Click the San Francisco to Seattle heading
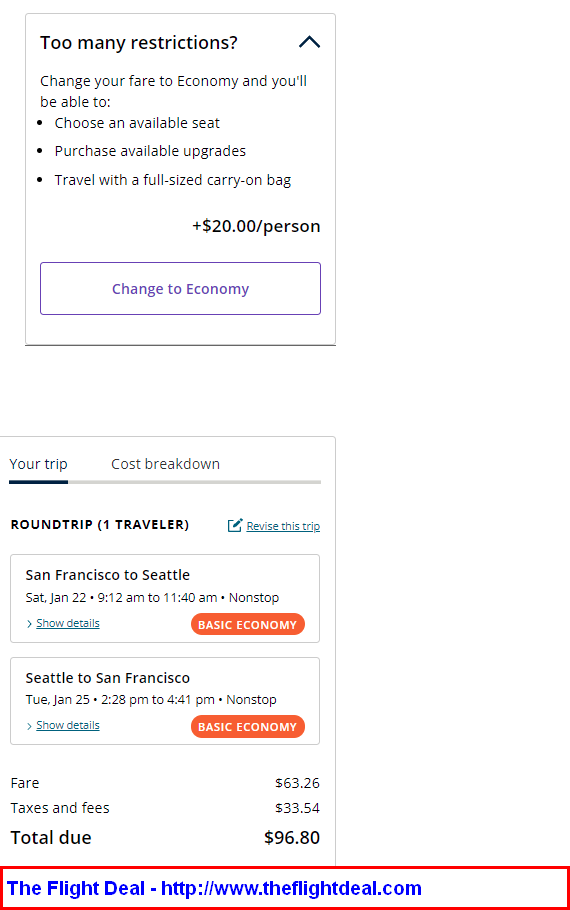Viewport: 570px width, 910px height. [107, 575]
